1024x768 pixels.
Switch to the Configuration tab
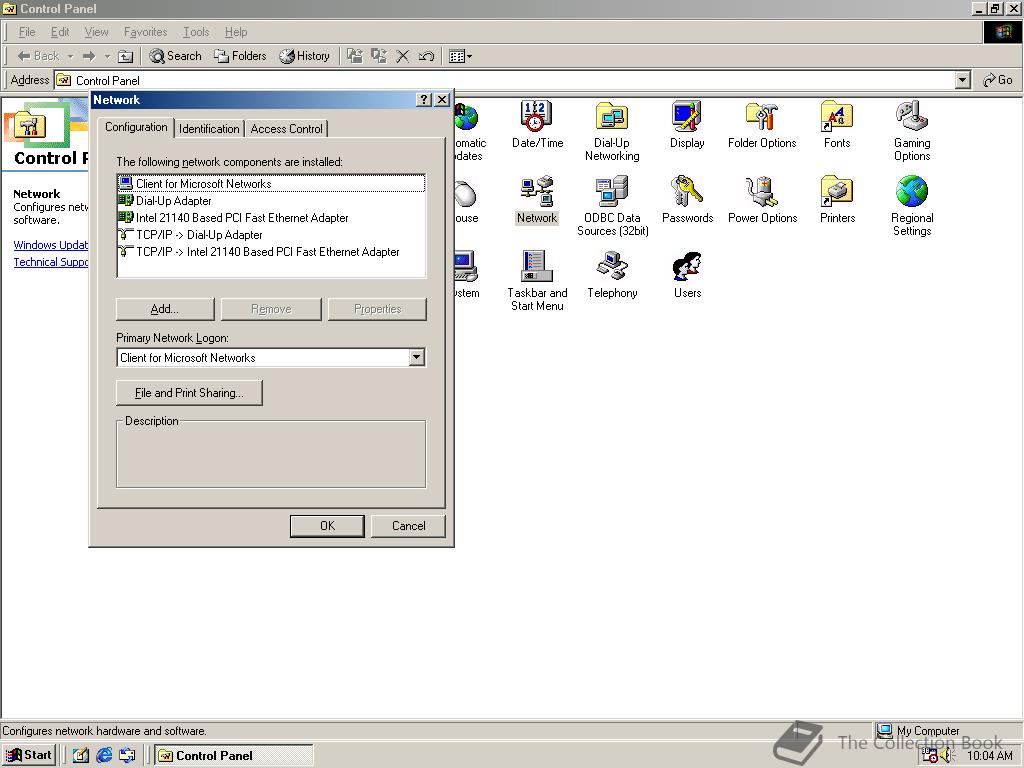click(x=136, y=127)
